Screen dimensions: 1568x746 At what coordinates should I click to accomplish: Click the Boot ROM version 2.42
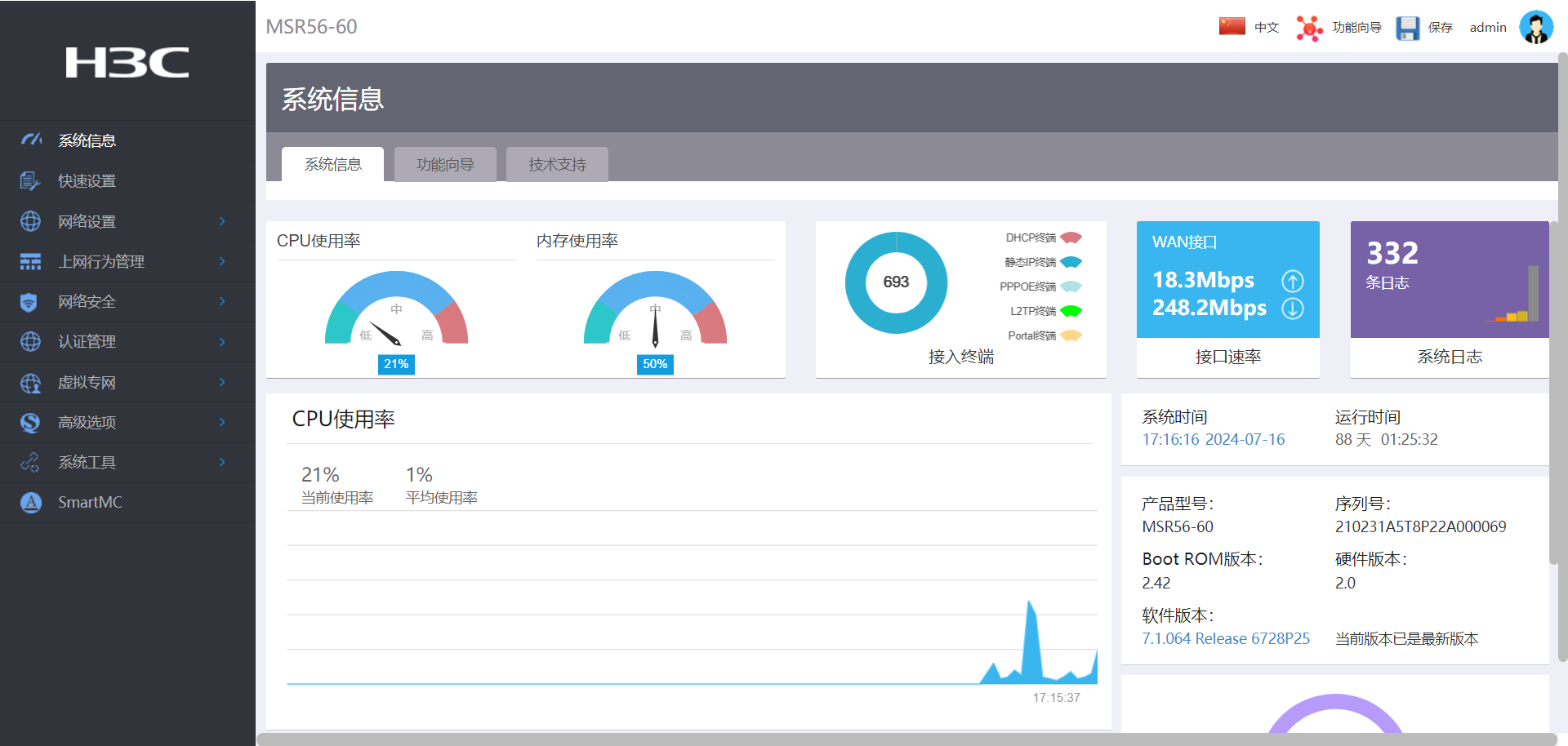[1156, 583]
